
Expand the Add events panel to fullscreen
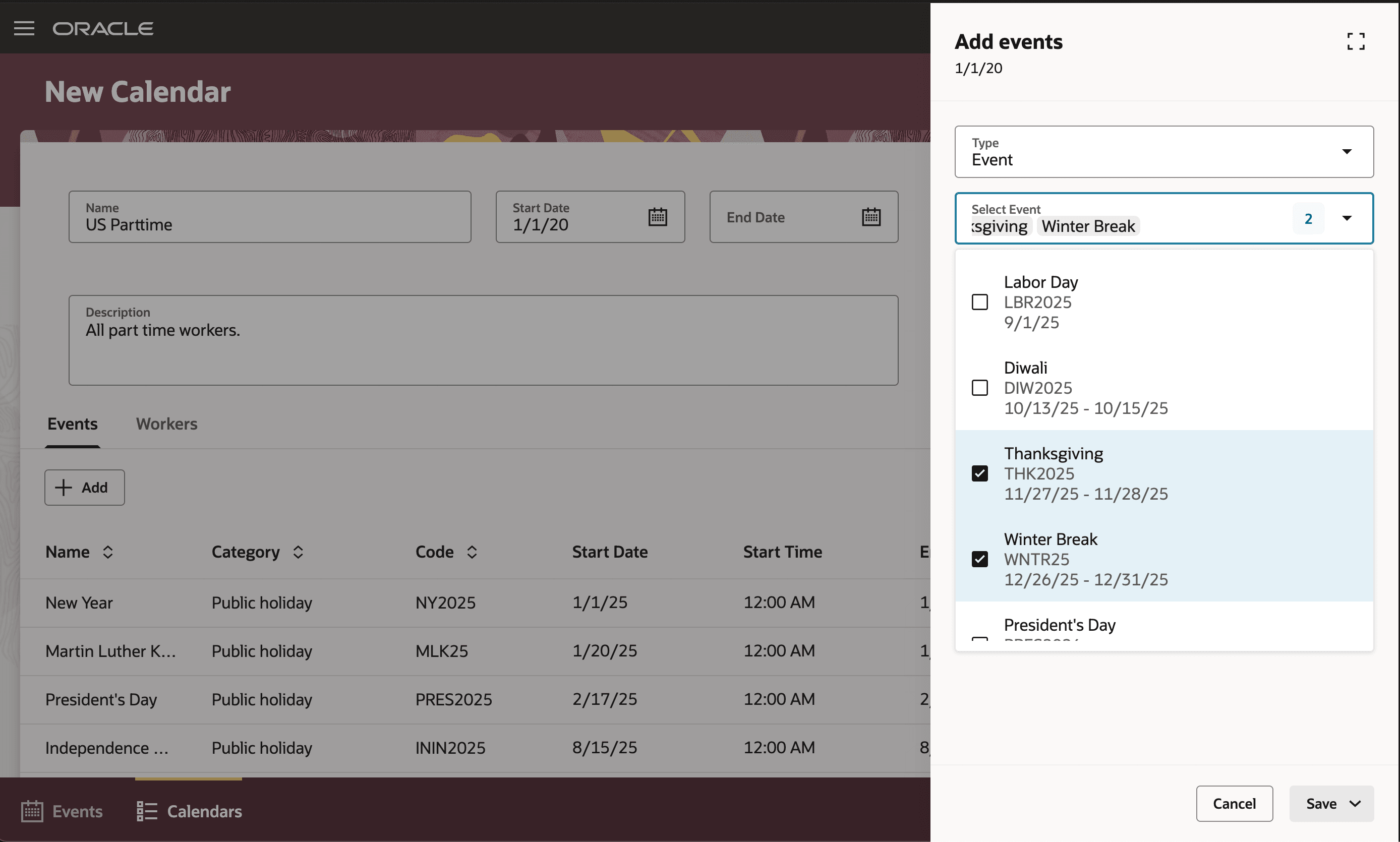click(x=1356, y=41)
